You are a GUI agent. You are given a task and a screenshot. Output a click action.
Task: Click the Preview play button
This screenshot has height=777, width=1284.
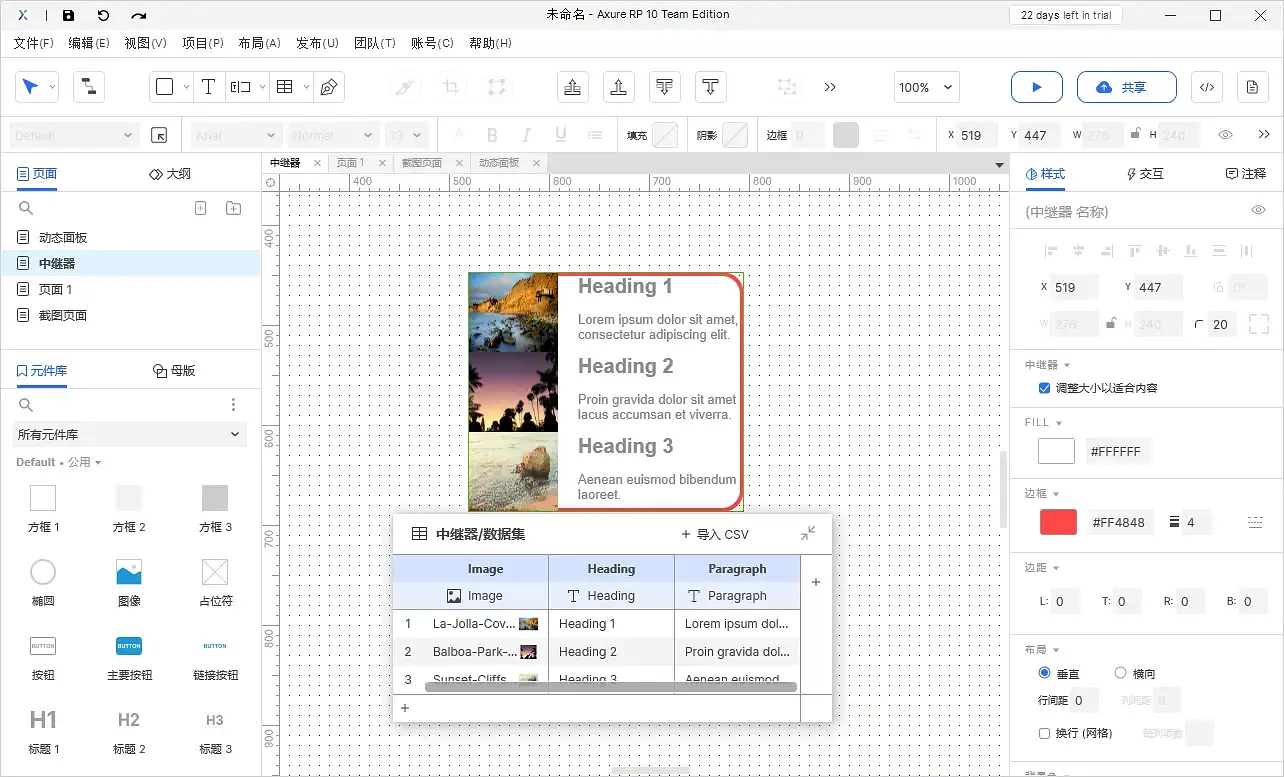tap(1036, 87)
